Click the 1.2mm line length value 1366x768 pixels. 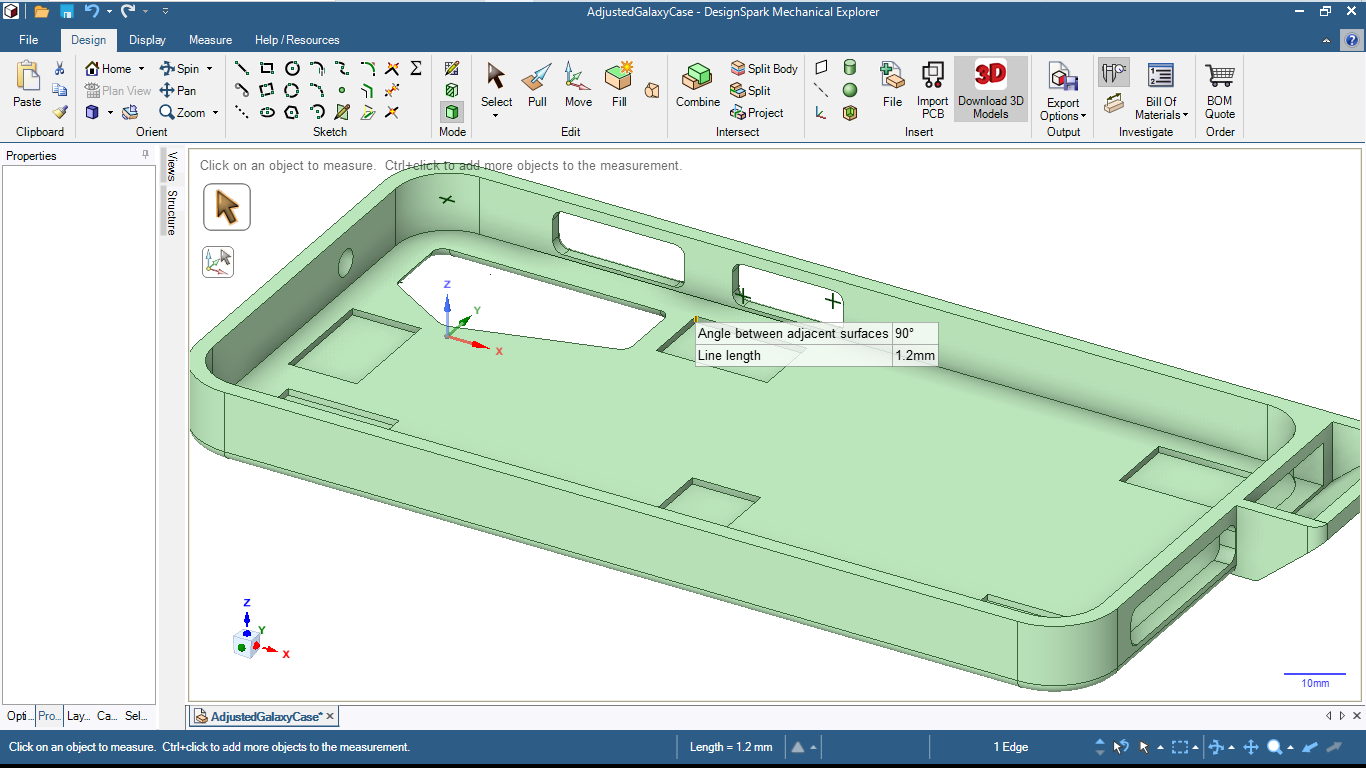tap(915, 355)
